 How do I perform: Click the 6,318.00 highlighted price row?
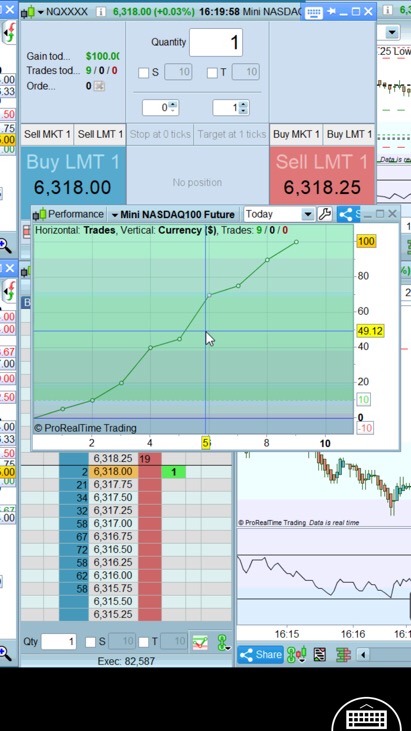(113, 472)
